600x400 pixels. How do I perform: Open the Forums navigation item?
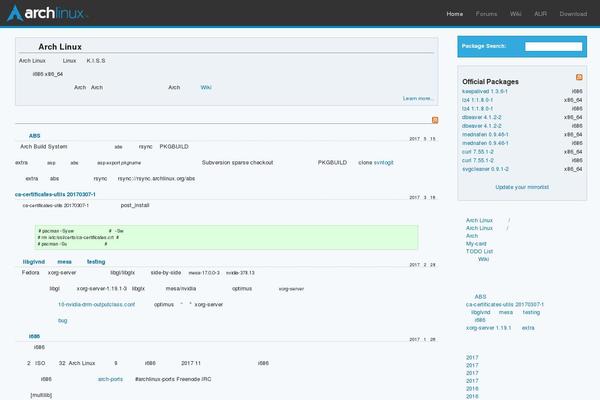tap(486, 14)
